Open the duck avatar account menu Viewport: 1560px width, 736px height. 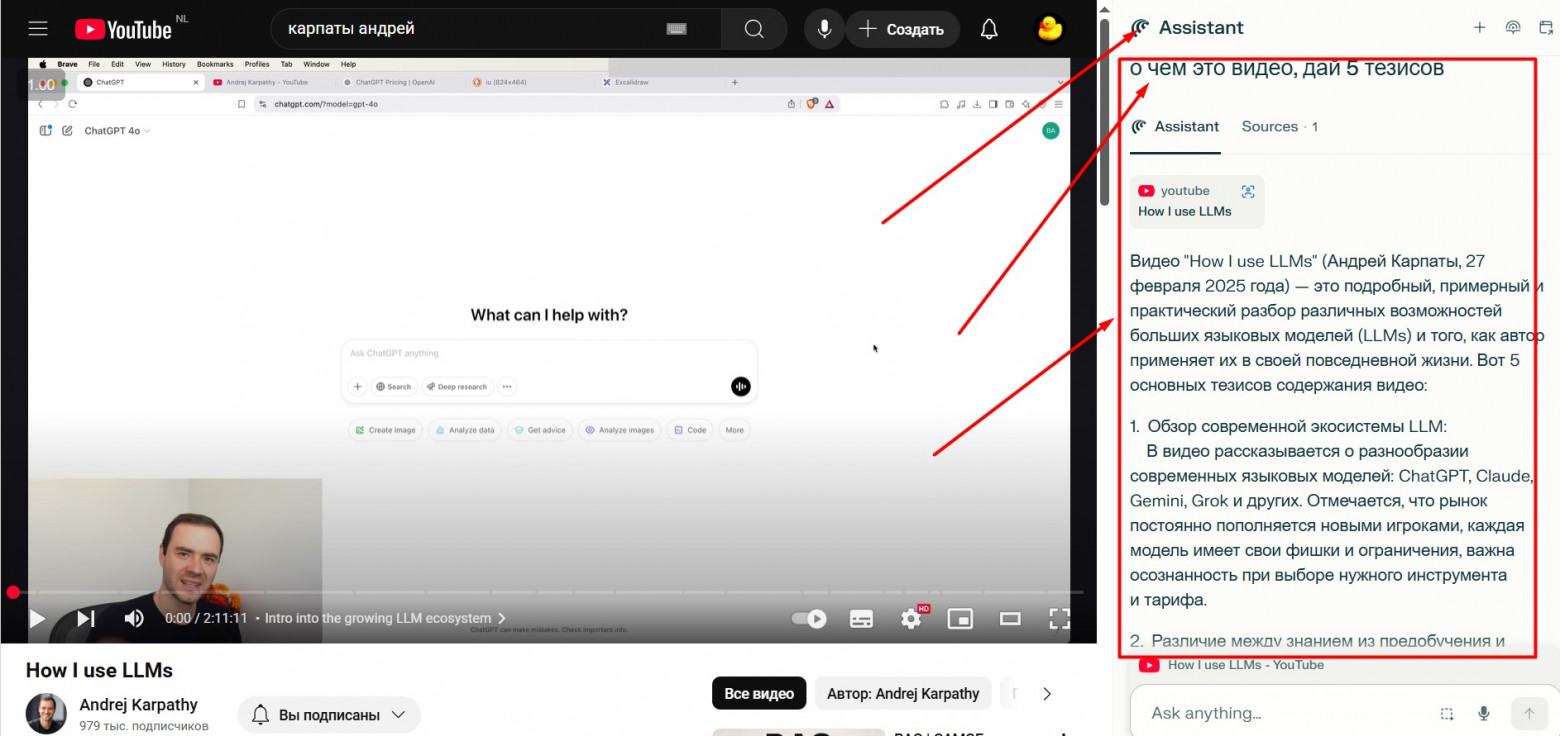(x=1049, y=29)
